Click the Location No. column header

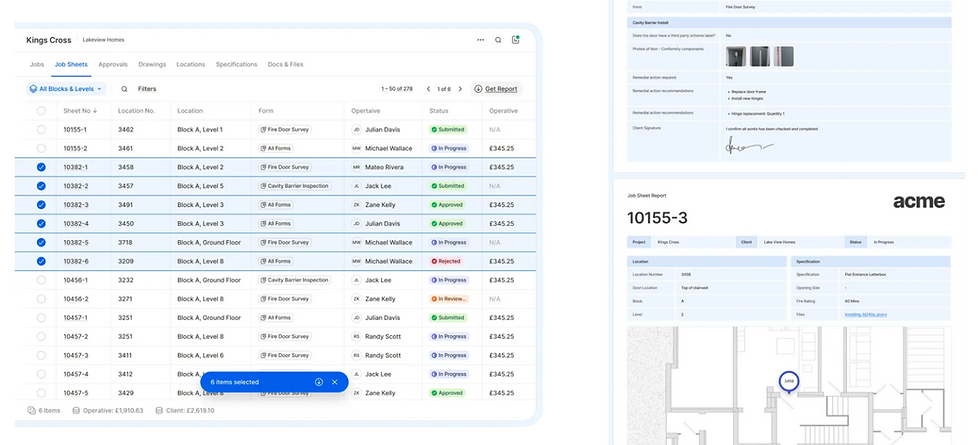tap(136, 111)
